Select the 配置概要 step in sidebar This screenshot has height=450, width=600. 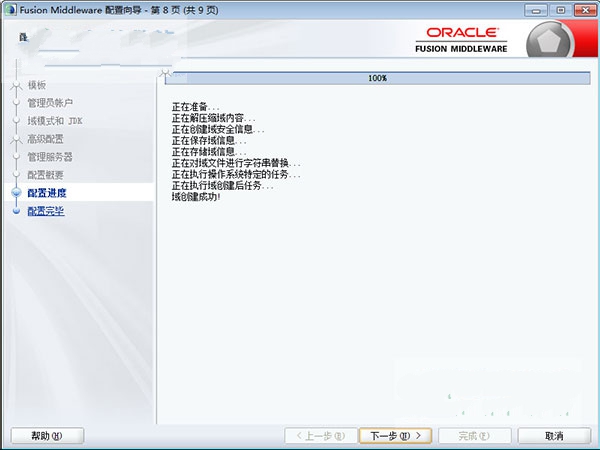click(x=46, y=175)
